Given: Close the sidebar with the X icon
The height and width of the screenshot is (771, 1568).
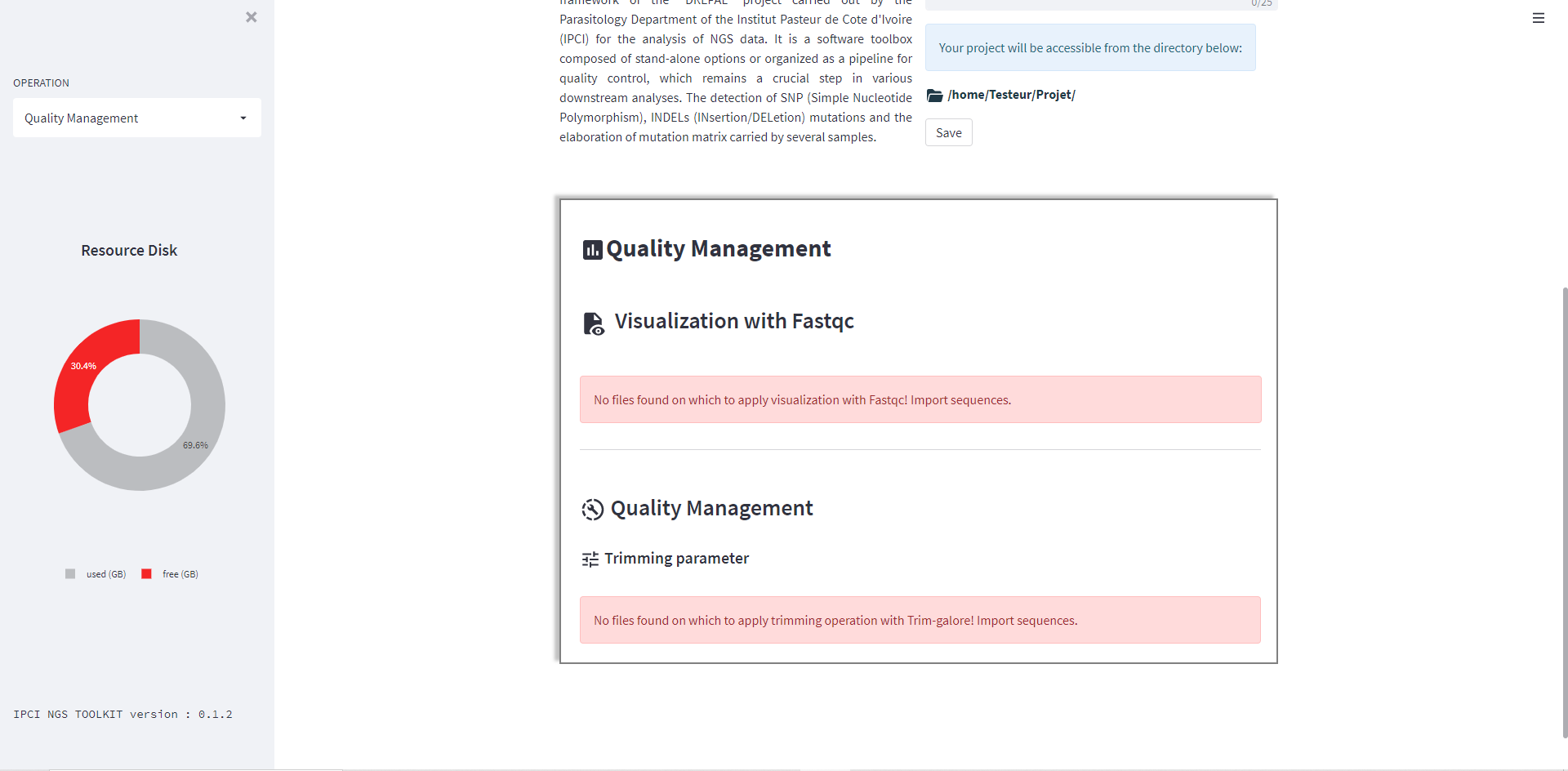Looking at the screenshot, I should point(252,17).
